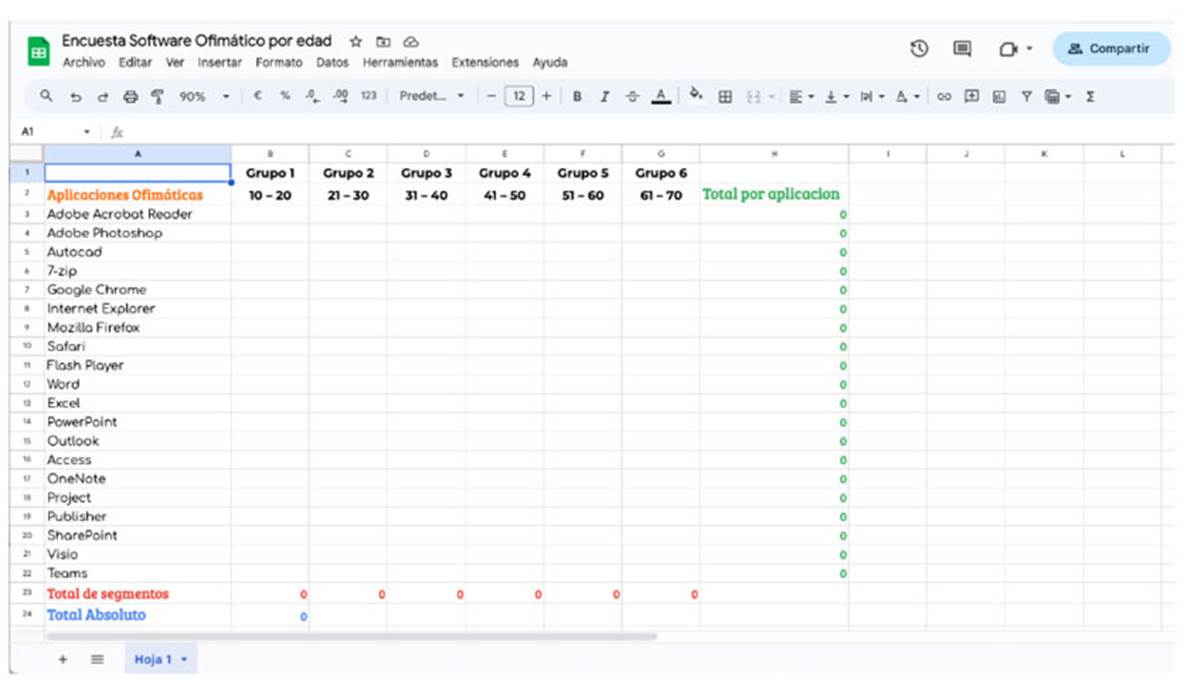Open the borders tool
1204x695 pixels.
[725, 97]
